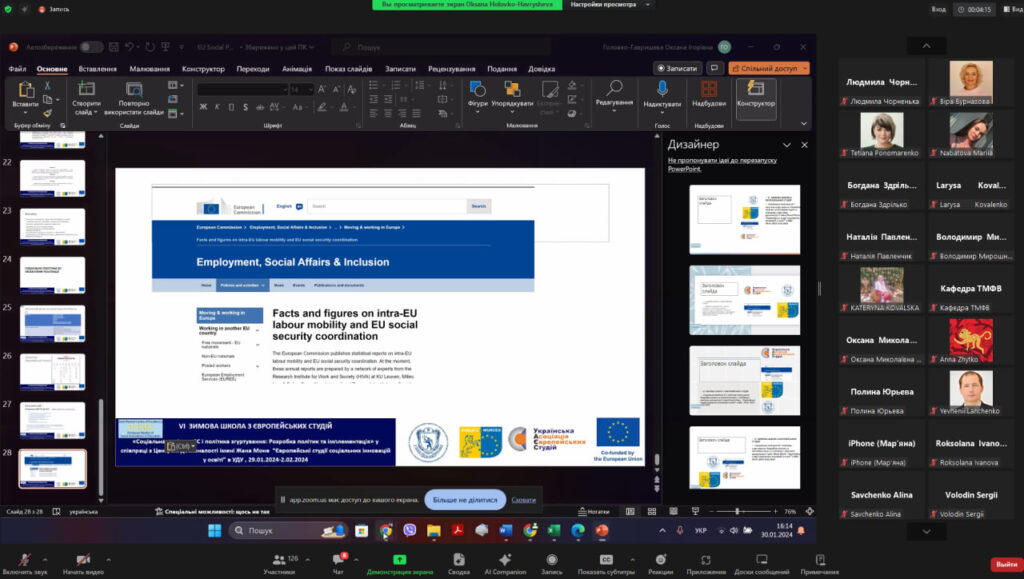Open the Designer pane options chevron
This screenshot has width=1024, height=579.
click(787, 145)
